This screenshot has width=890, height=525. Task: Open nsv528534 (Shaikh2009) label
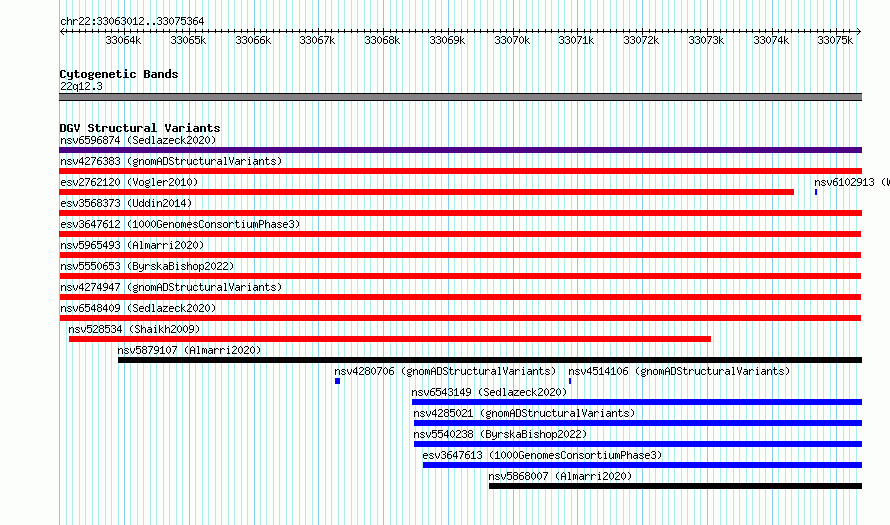134,329
